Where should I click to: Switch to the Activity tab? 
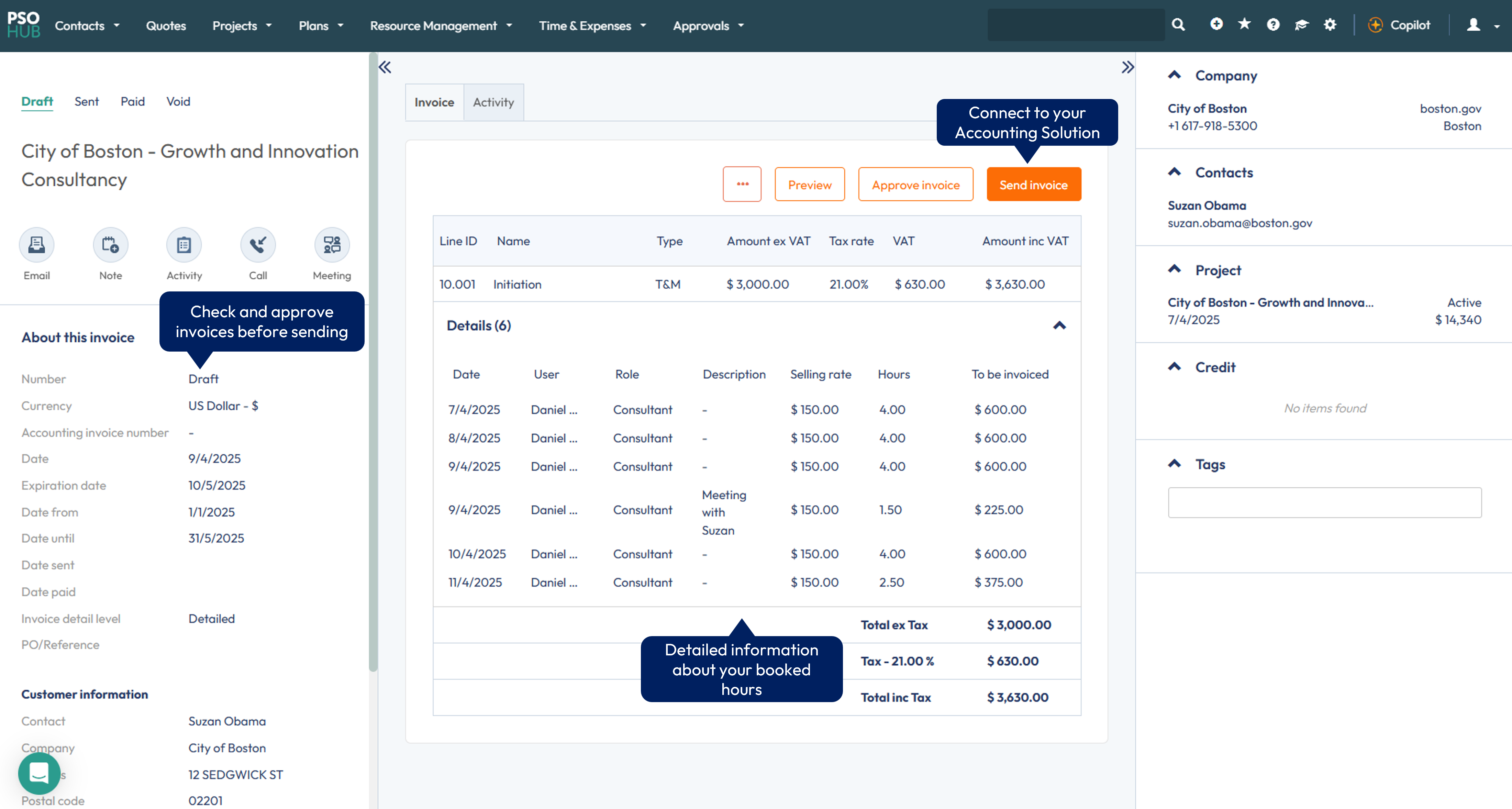point(493,102)
